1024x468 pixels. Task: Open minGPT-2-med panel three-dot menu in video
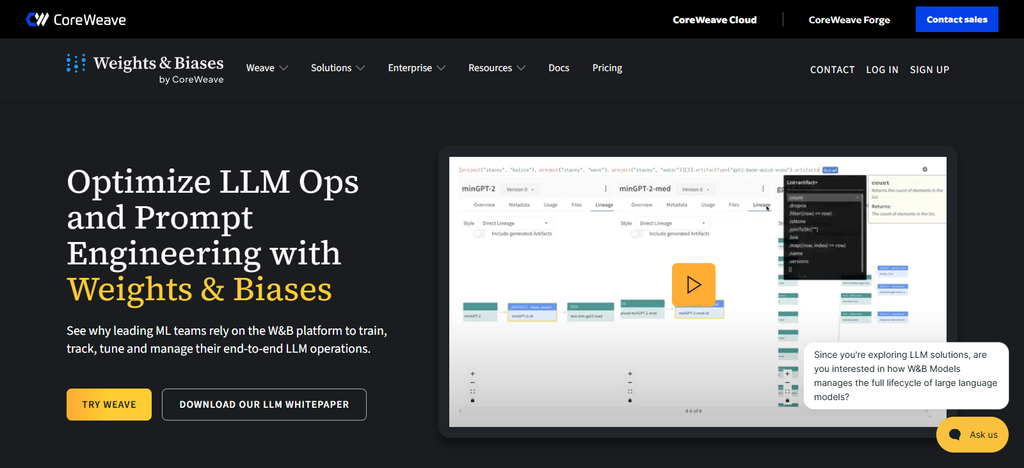(763, 189)
